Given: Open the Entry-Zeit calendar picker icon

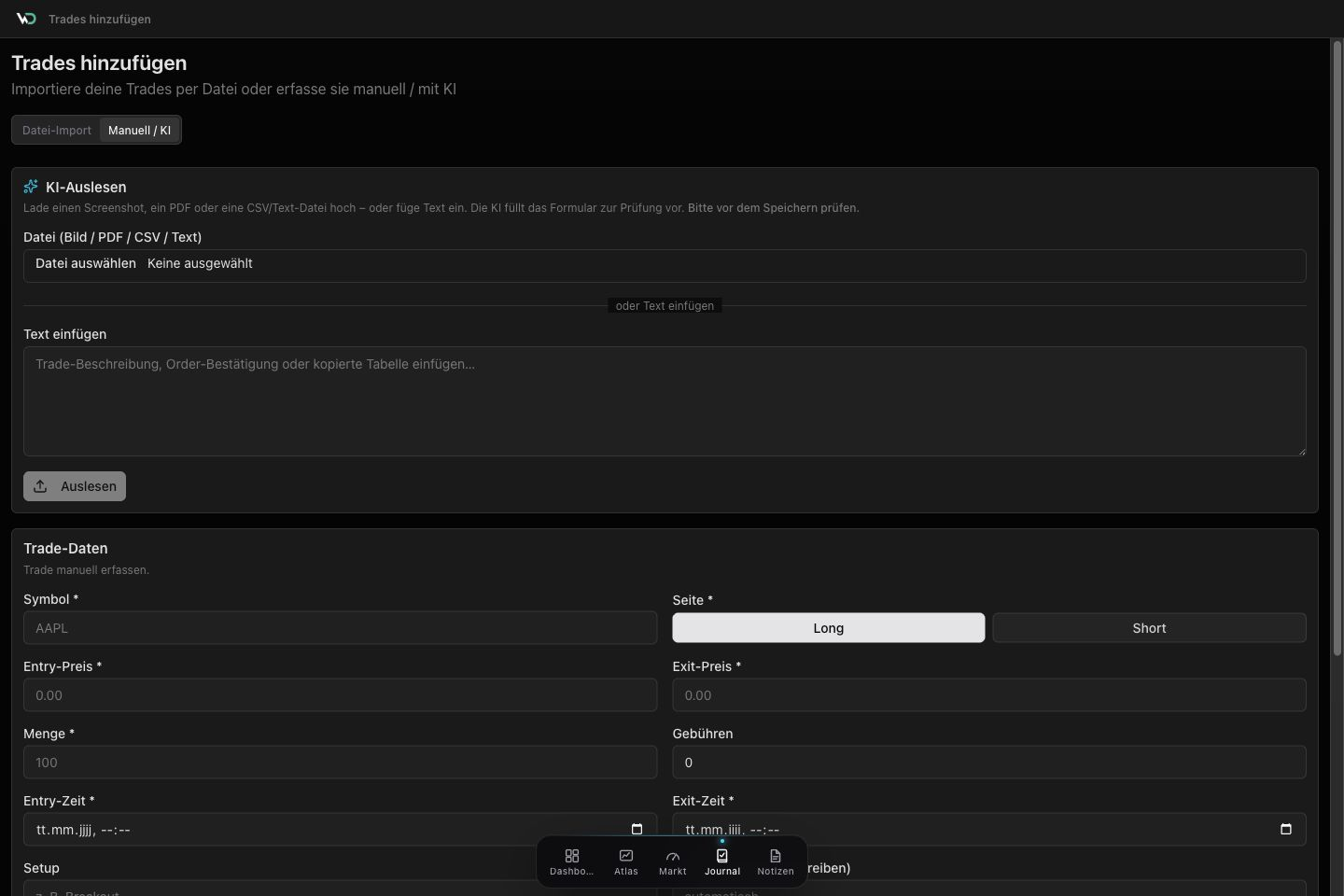Looking at the screenshot, I should (x=637, y=829).
